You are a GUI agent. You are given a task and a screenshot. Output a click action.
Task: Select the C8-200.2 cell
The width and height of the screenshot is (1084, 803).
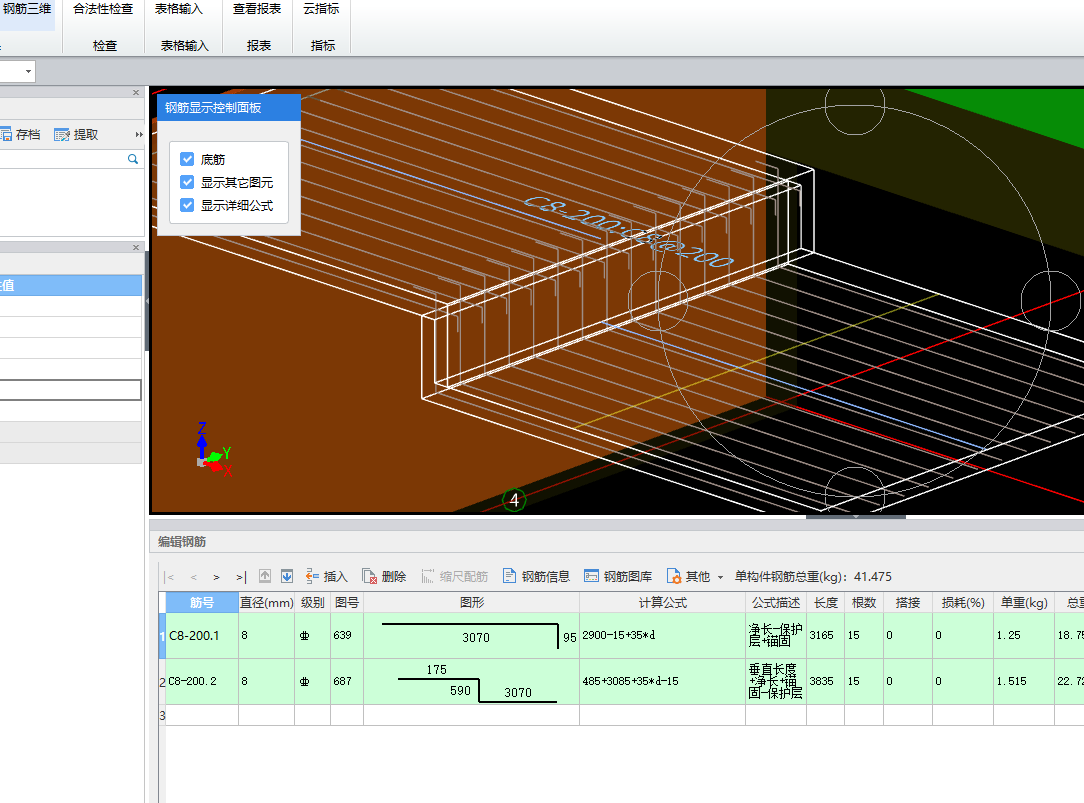pyautogui.click(x=202, y=681)
